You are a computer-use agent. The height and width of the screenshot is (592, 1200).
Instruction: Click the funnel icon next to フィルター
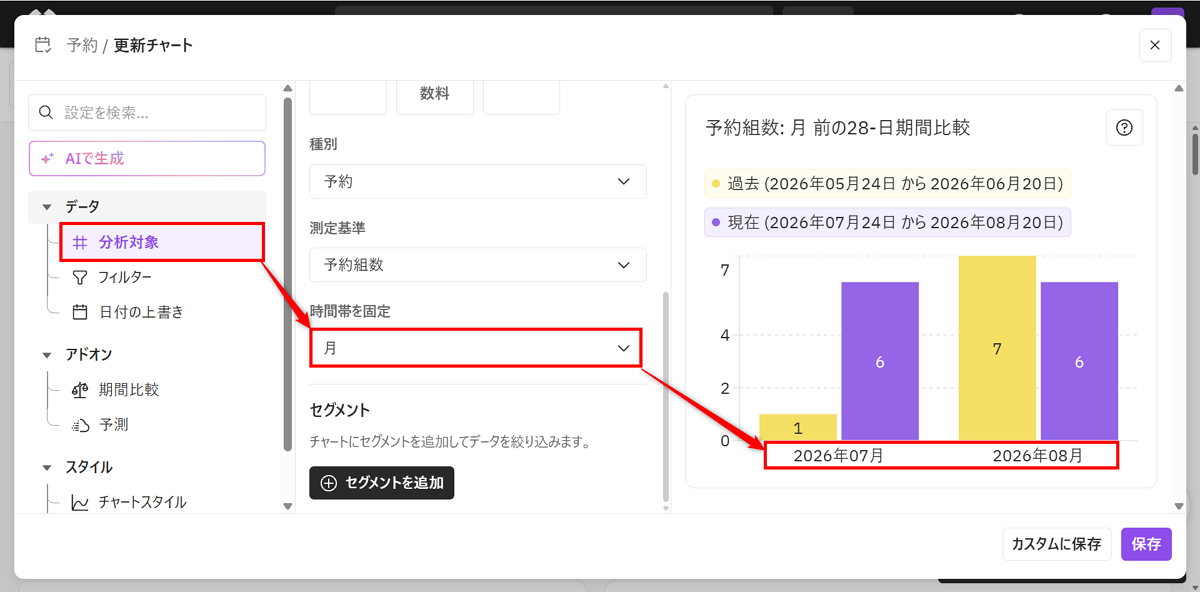(x=81, y=277)
